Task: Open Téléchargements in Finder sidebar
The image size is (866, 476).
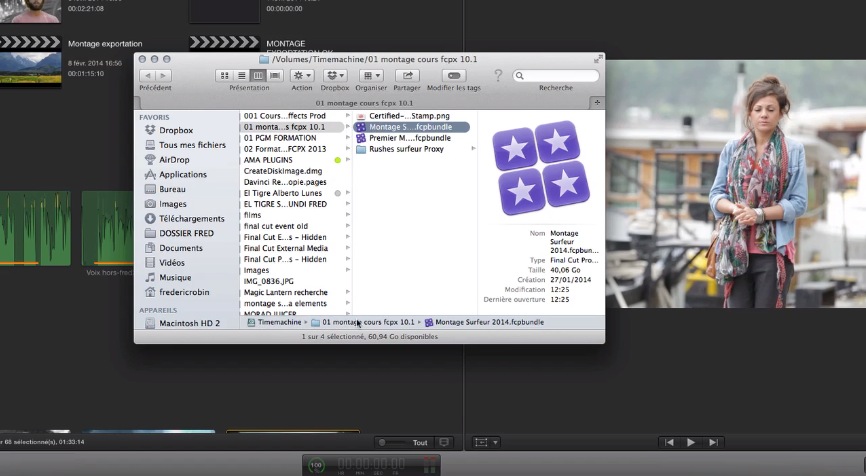Action: pyautogui.click(x=191, y=219)
